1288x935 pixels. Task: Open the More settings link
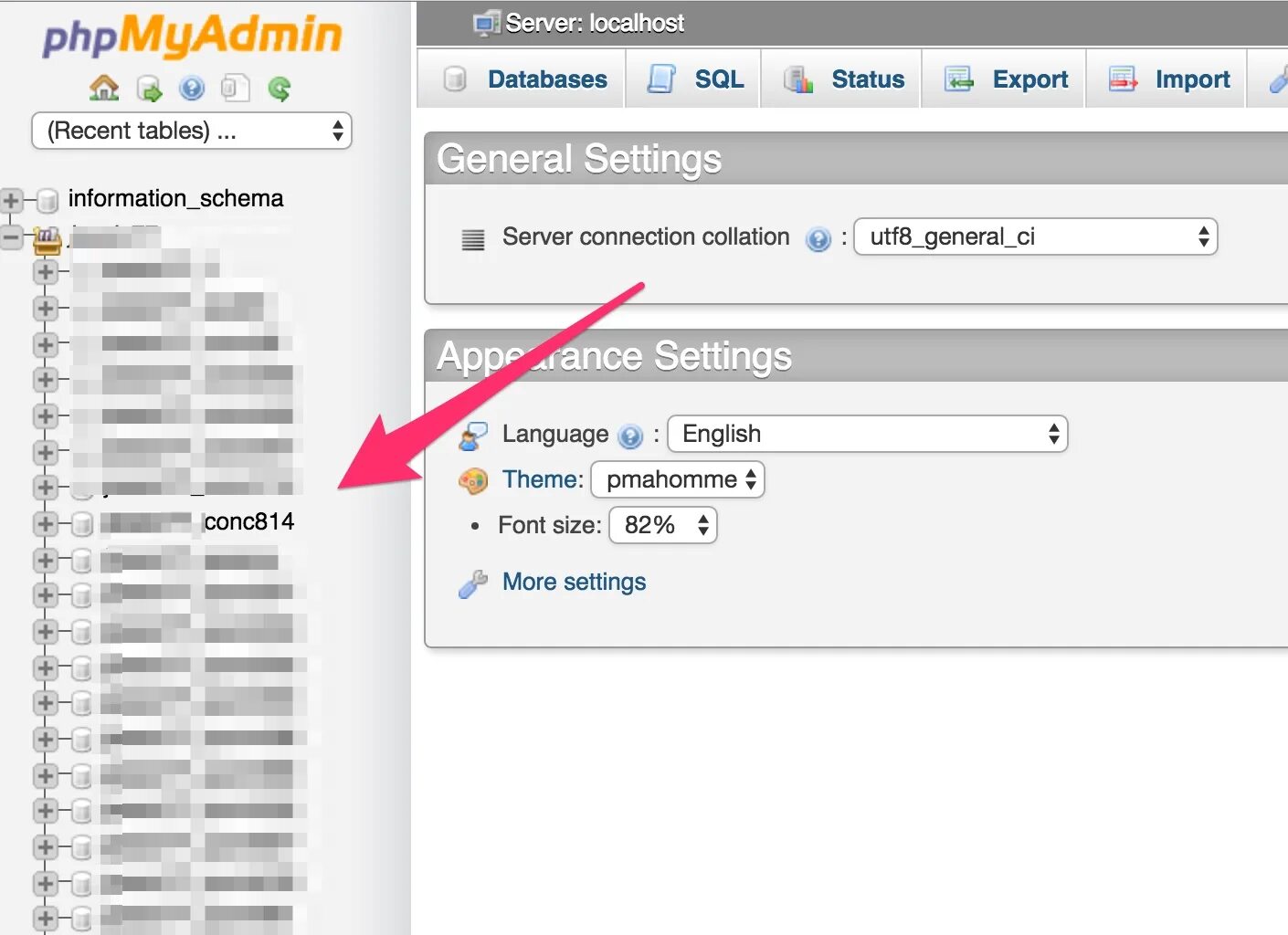[574, 582]
